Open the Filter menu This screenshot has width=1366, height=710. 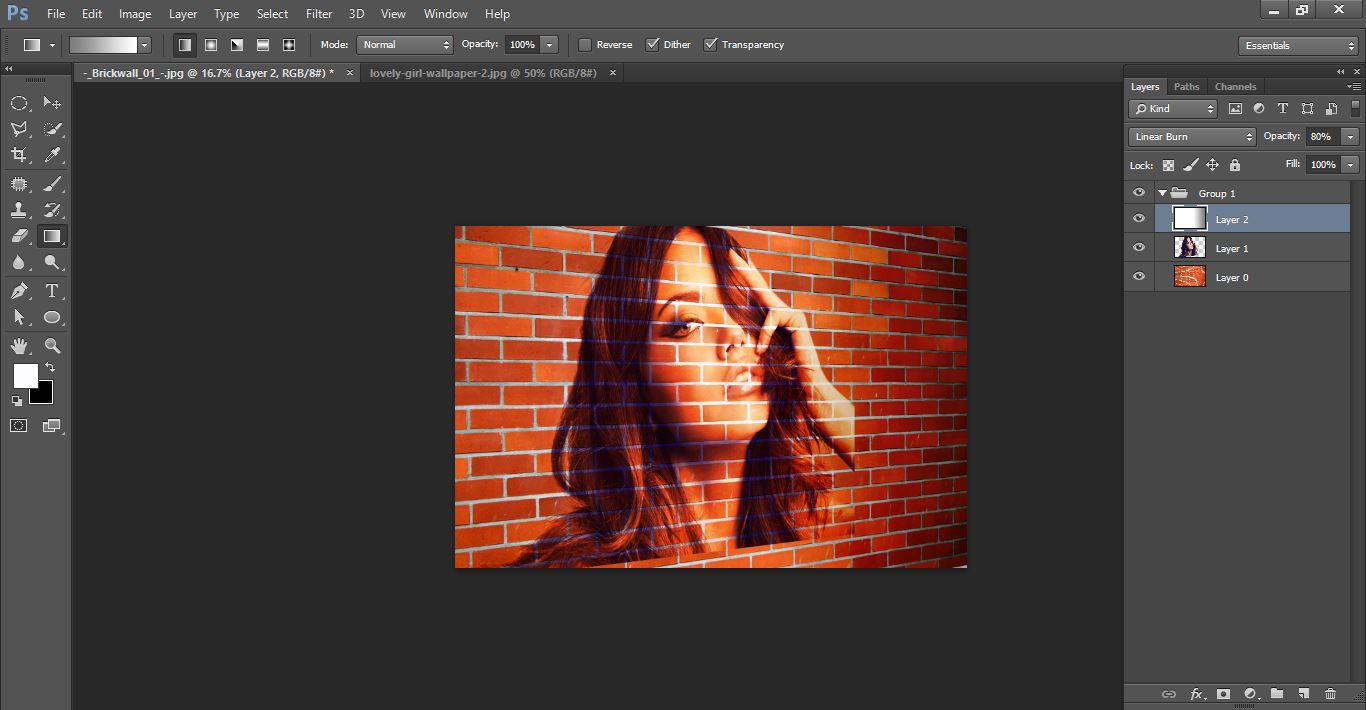(x=318, y=13)
